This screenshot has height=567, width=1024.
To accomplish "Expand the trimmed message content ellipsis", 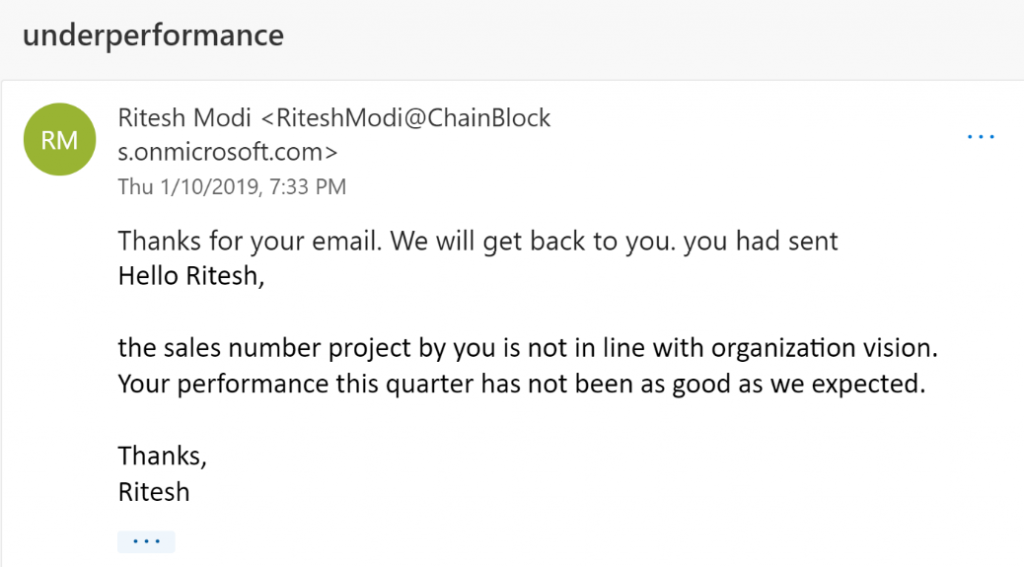I will click(x=146, y=541).
